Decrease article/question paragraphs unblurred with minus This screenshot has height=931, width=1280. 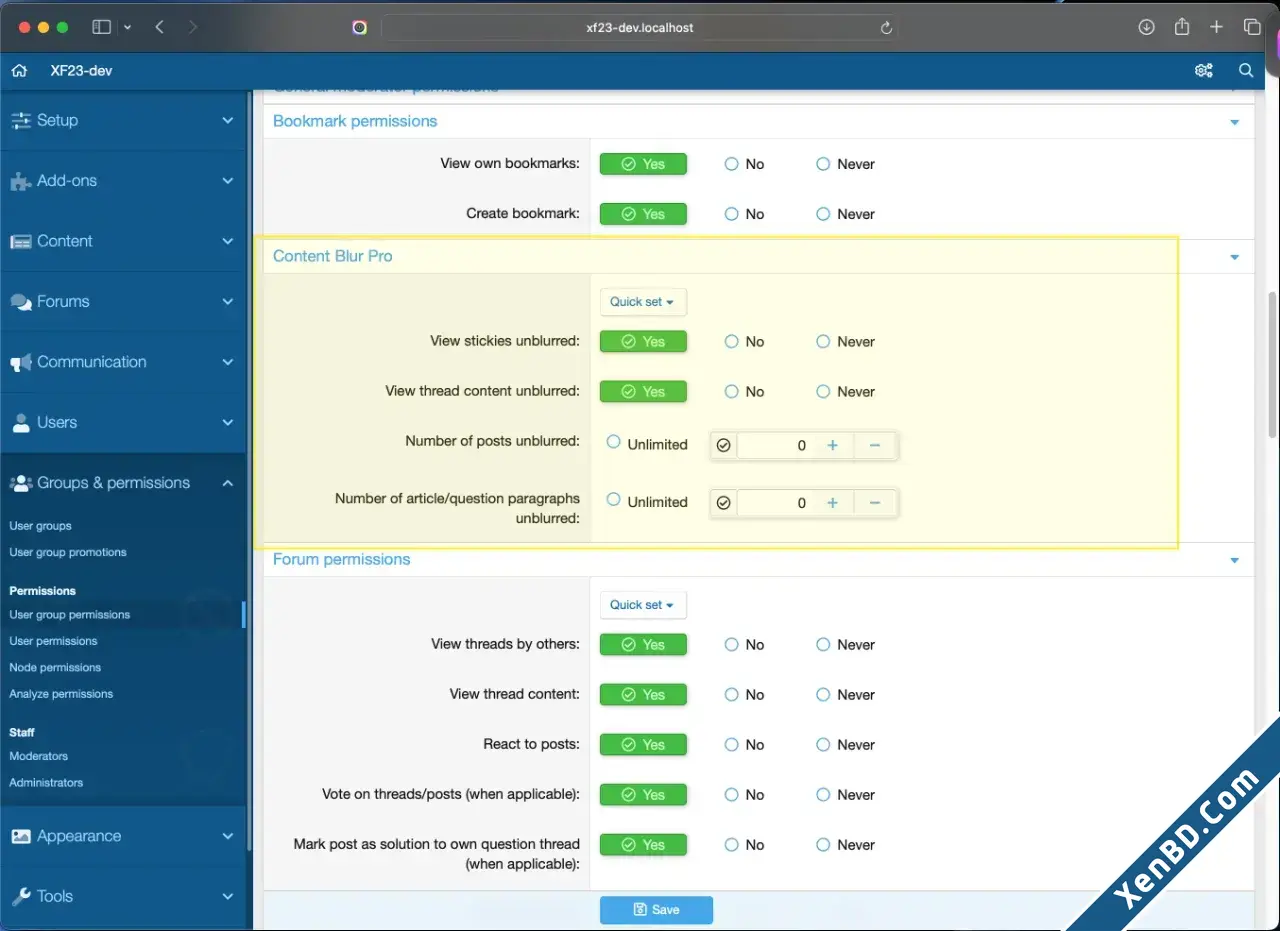875,503
